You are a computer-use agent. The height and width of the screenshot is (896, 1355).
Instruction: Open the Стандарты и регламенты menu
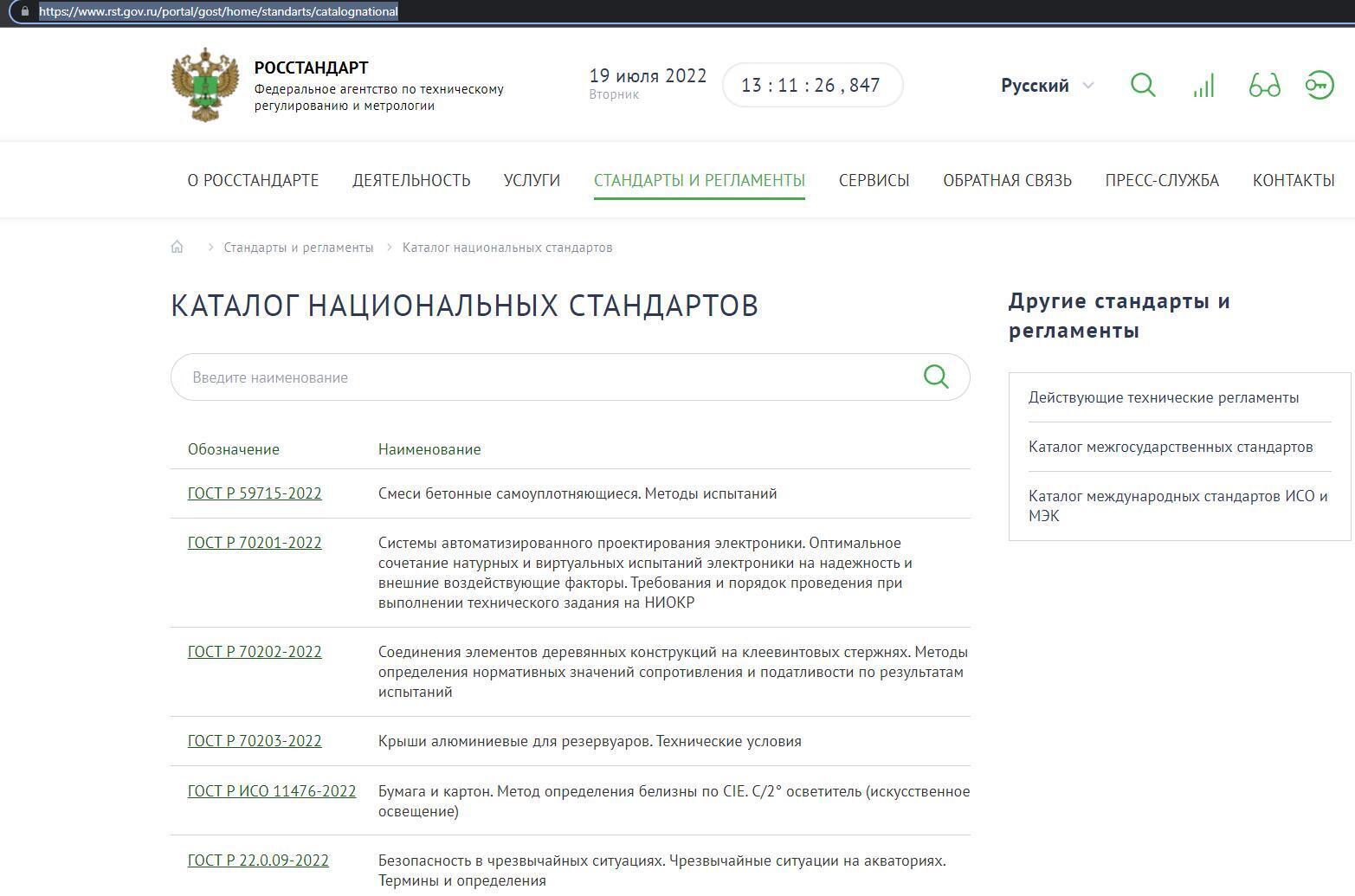700,180
